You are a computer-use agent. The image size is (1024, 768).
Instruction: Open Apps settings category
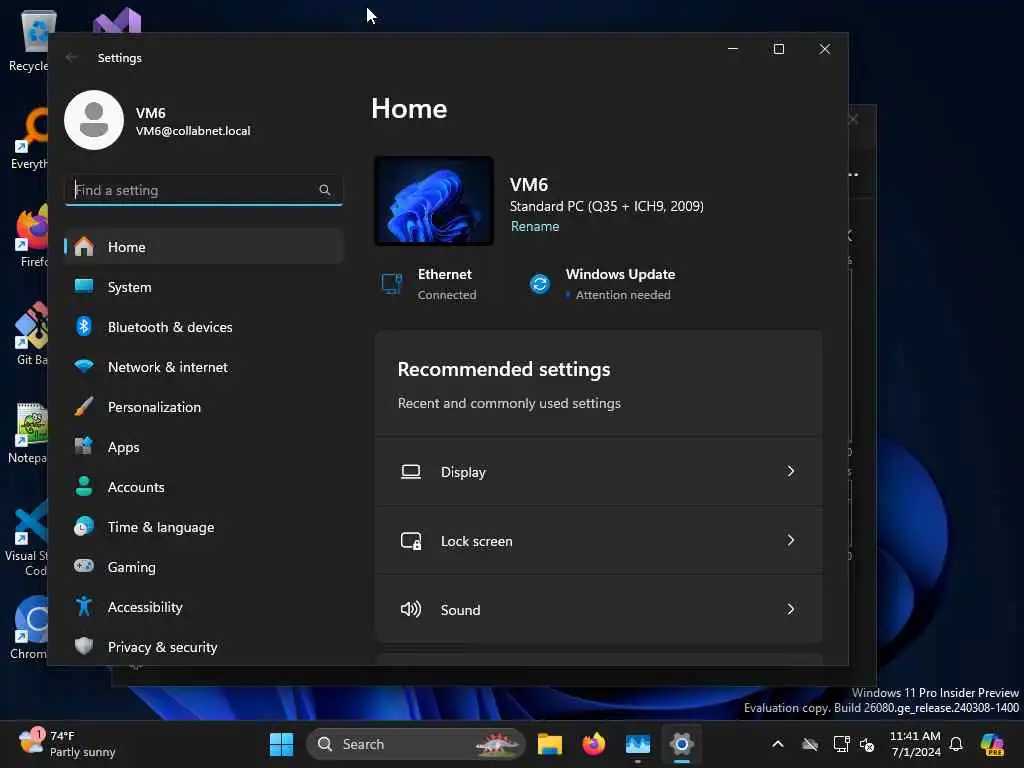[204, 447]
